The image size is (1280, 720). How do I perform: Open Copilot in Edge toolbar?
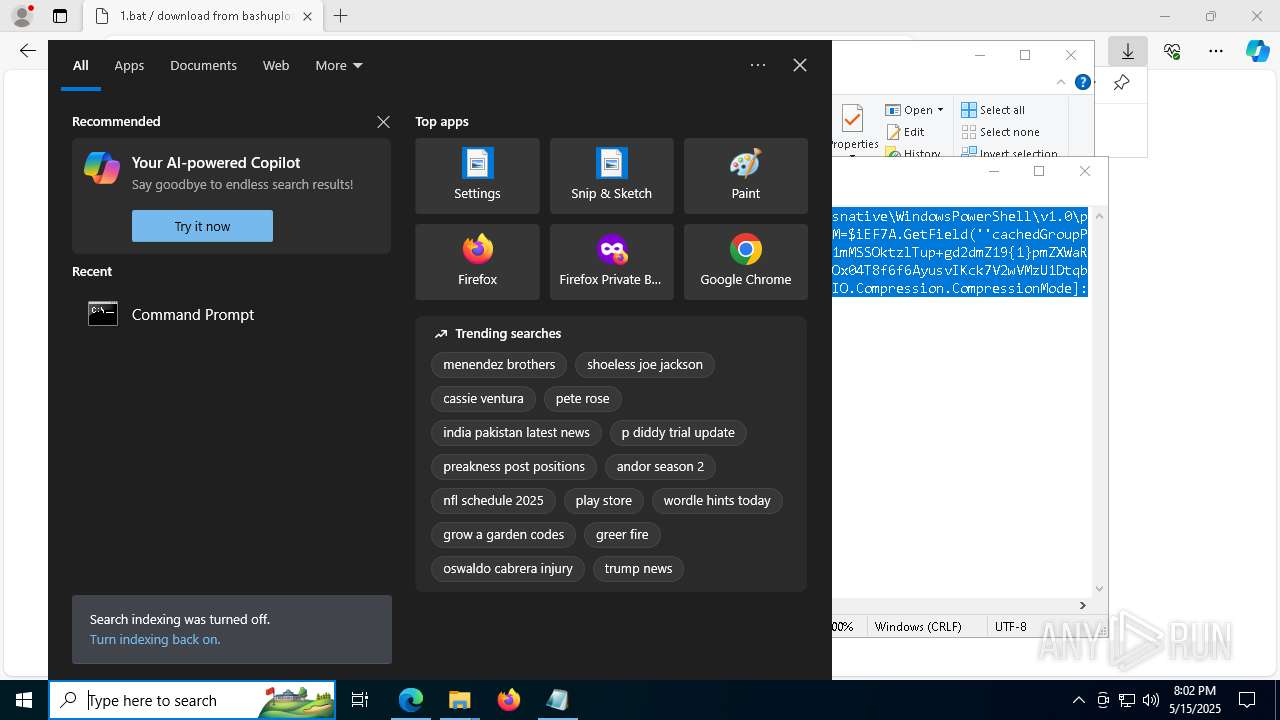pyautogui.click(x=1258, y=51)
